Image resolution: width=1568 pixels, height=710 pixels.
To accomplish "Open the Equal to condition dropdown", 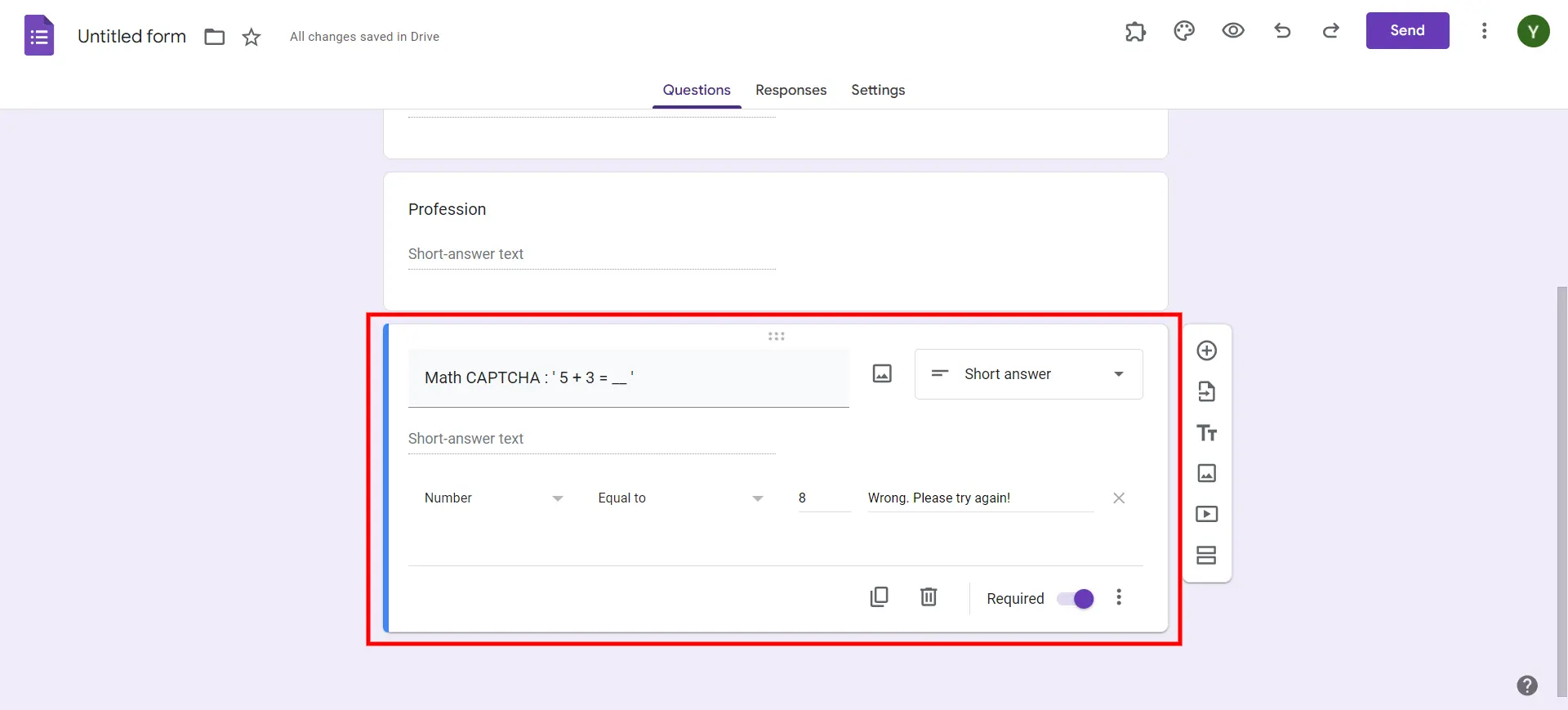I will click(x=680, y=498).
